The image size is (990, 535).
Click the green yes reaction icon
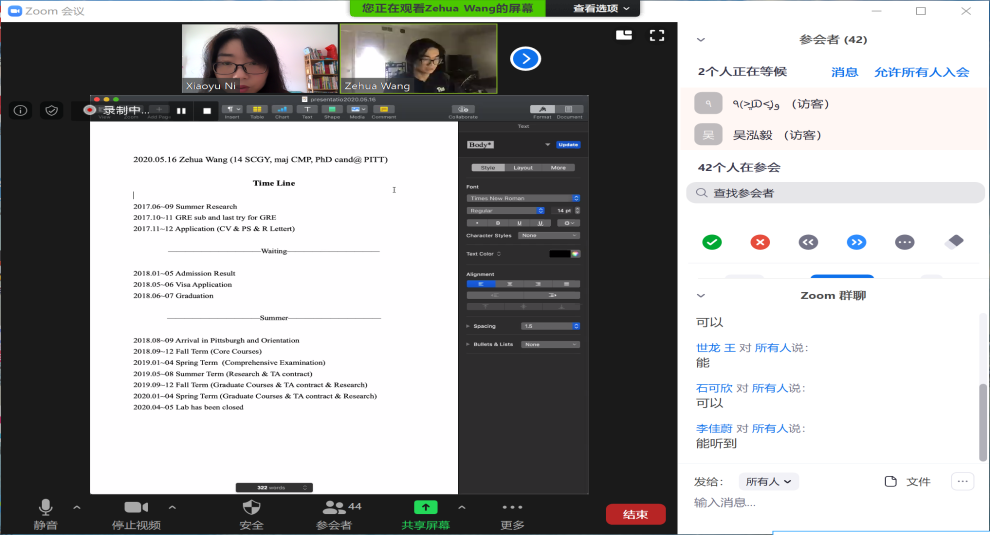click(712, 242)
